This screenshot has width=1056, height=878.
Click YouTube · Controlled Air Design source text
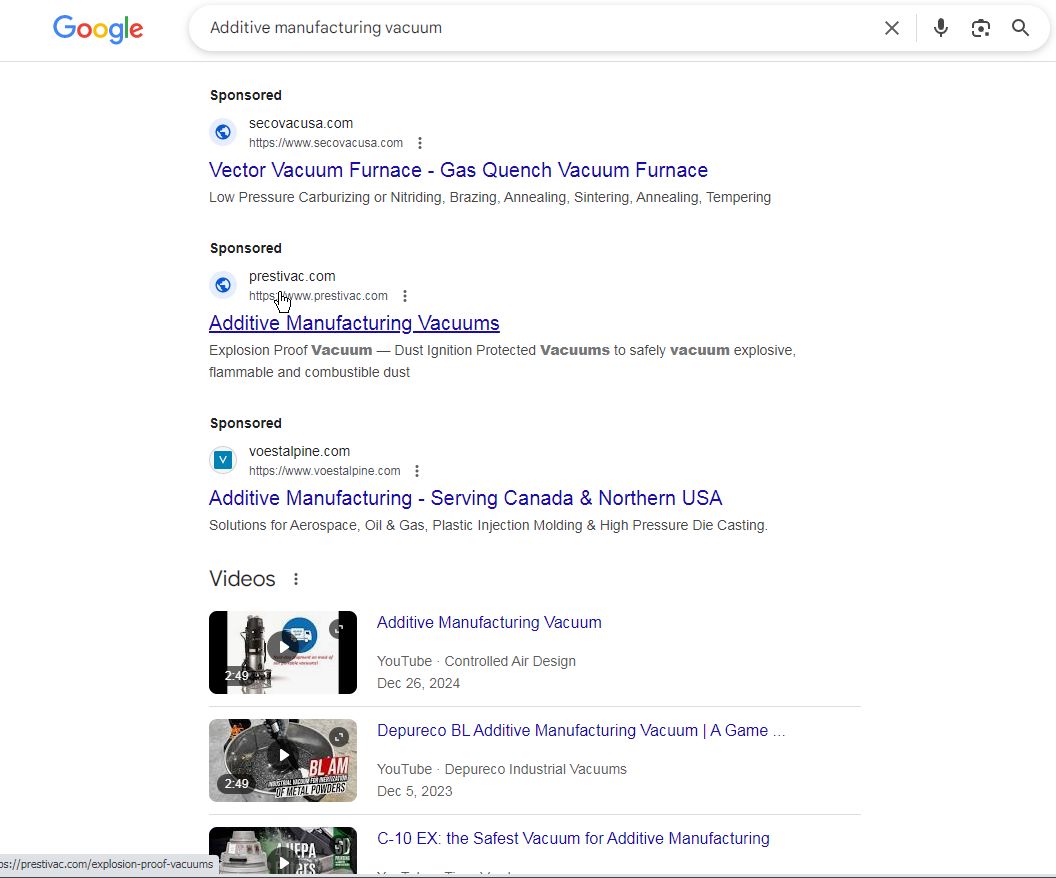click(476, 661)
